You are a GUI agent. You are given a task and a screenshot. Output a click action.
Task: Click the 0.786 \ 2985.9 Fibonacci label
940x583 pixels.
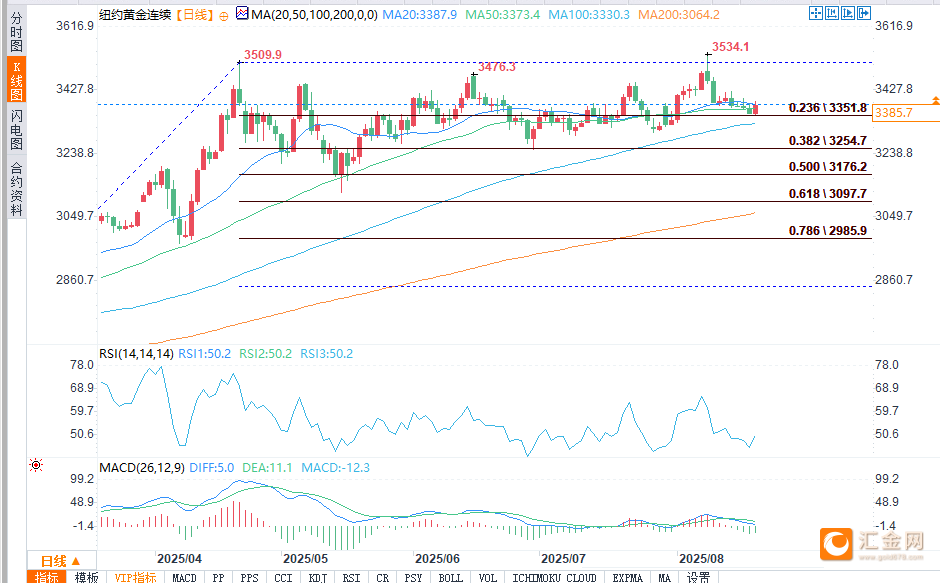(x=827, y=231)
